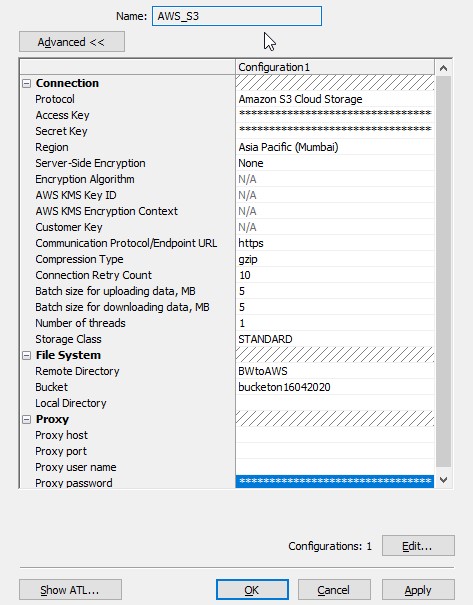Click the Encryption Algorithm N/A value

tap(335, 179)
